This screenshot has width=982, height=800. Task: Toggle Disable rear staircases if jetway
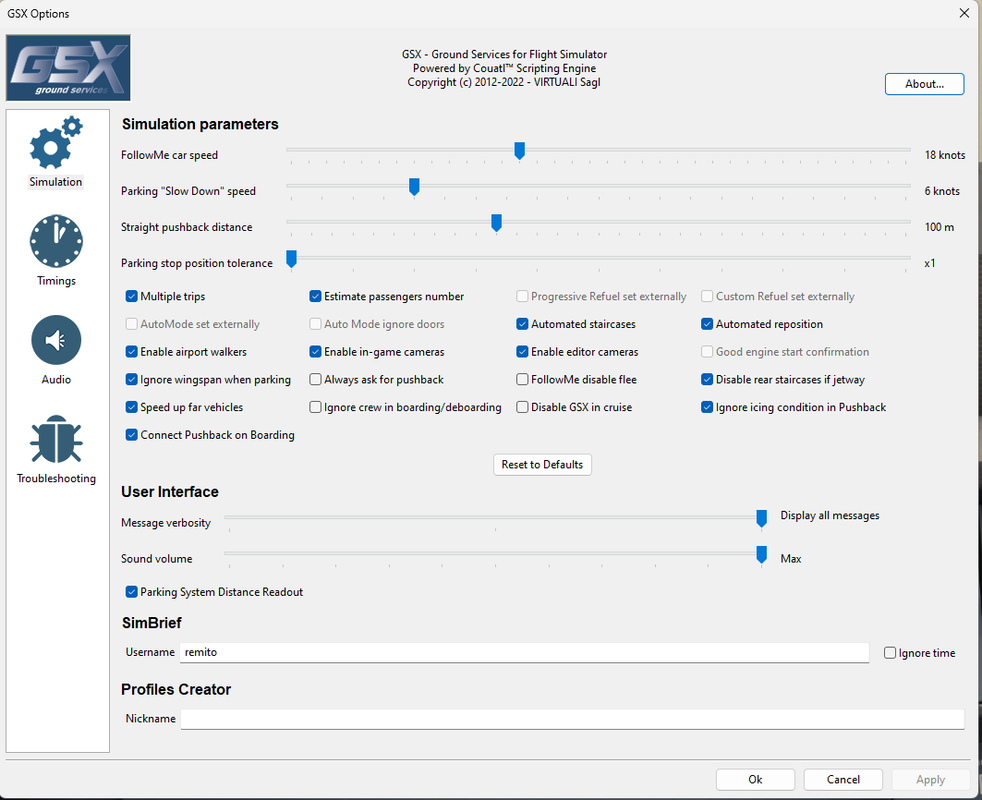tap(707, 379)
